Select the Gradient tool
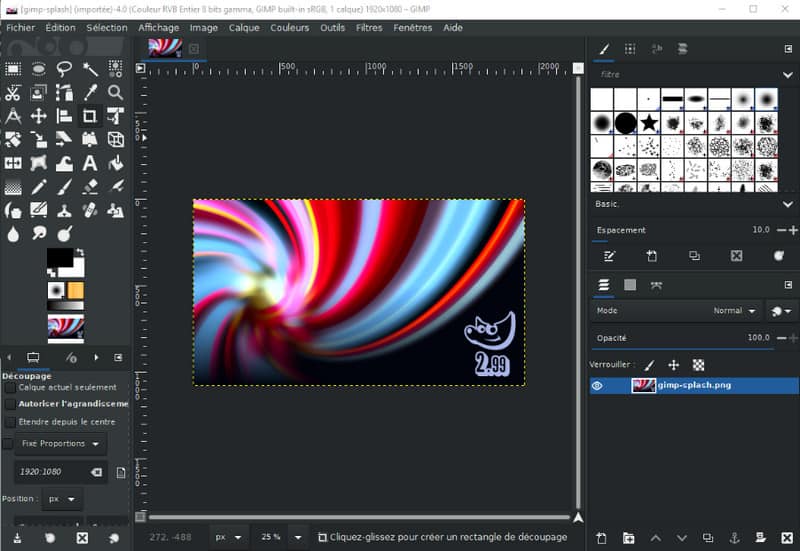This screenshot has width=800, height=551. pos(13,187)
